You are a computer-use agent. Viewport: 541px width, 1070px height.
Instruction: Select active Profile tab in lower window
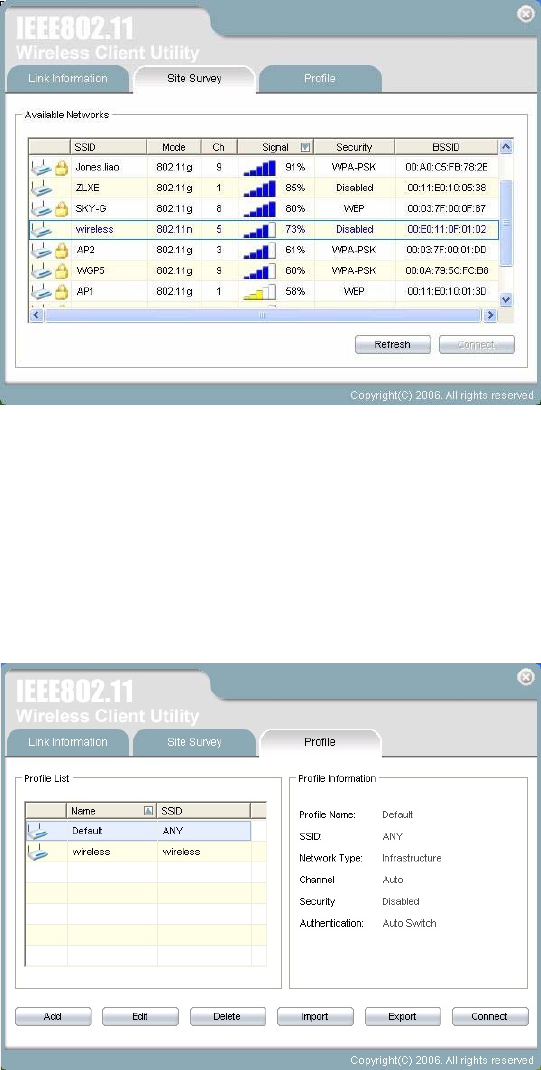(319, 742)
